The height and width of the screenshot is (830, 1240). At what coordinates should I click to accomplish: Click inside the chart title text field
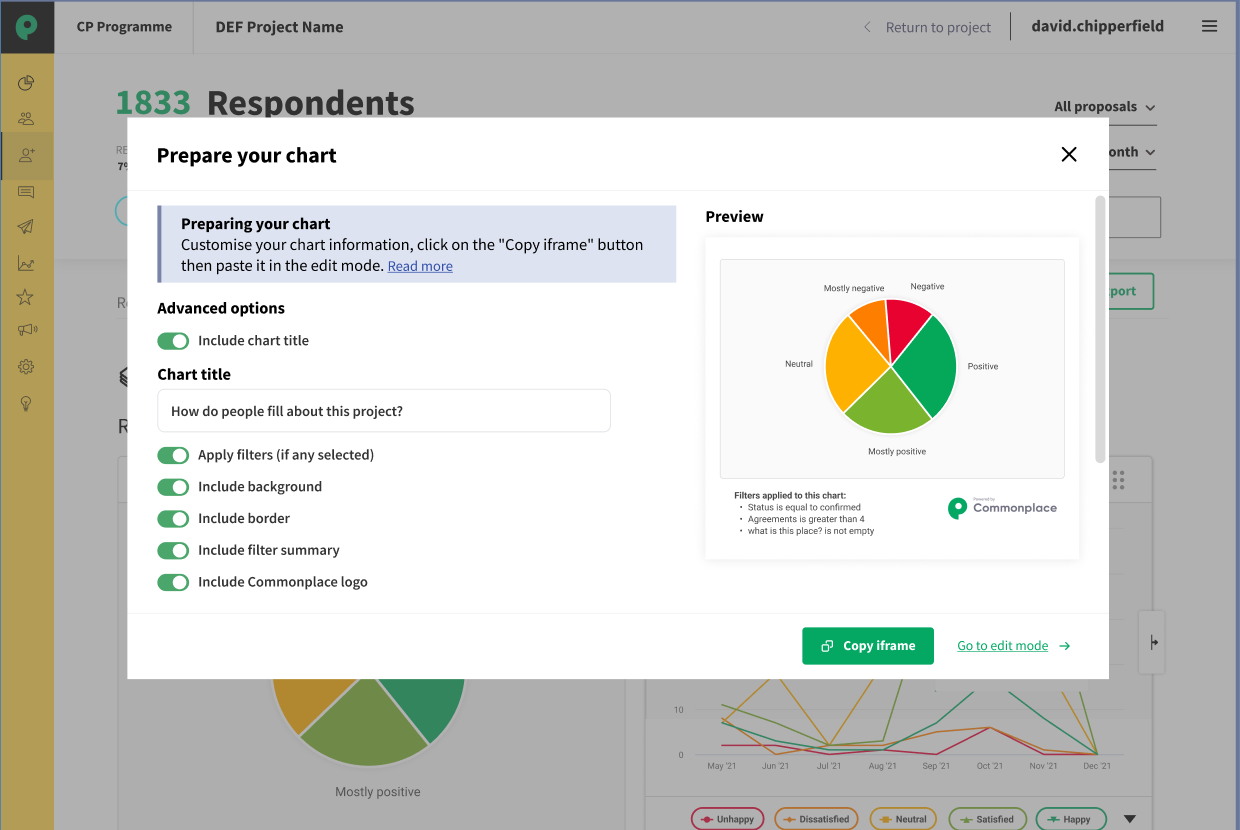(x=383, y=410)
